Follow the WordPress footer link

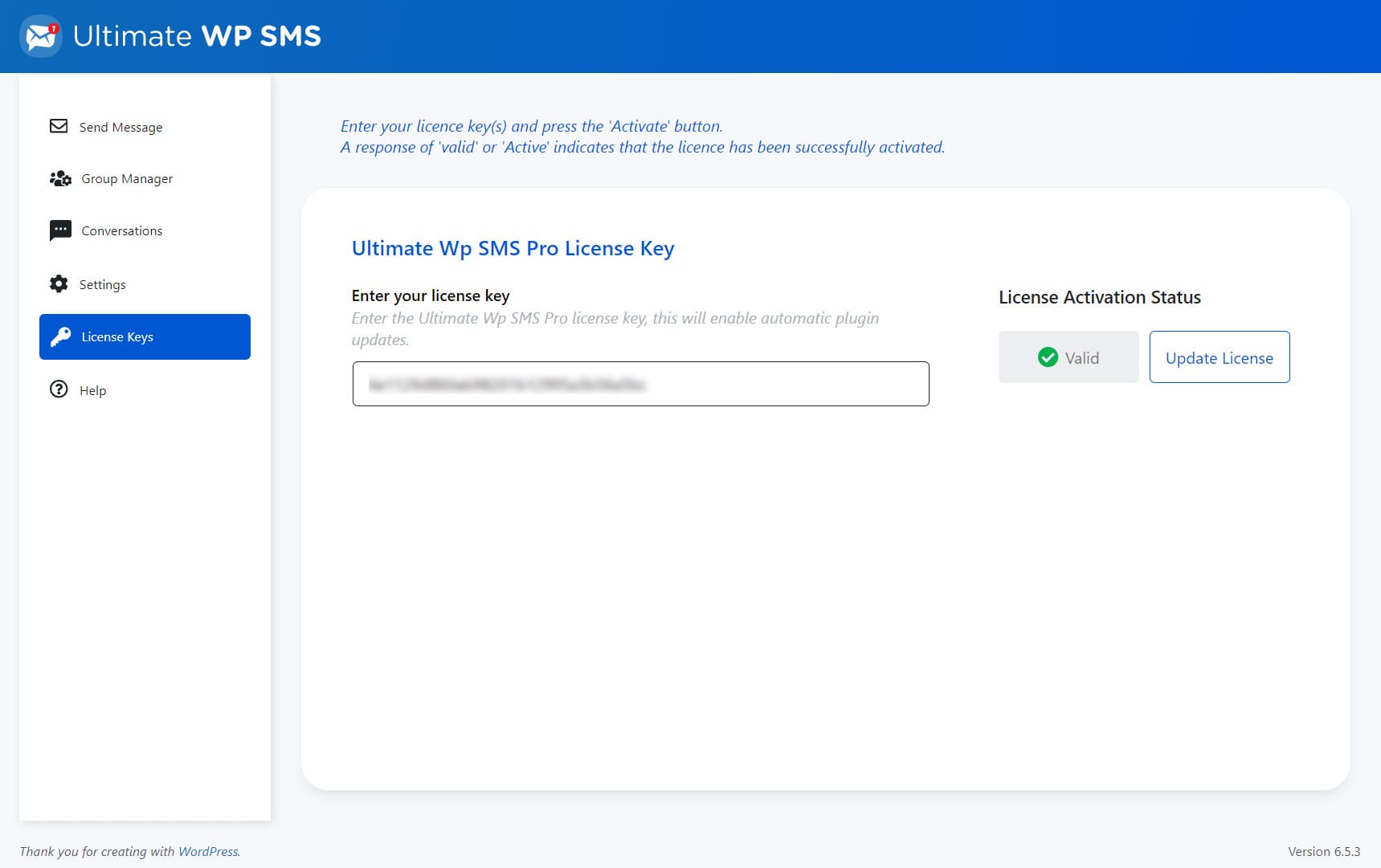coord(208,851)
